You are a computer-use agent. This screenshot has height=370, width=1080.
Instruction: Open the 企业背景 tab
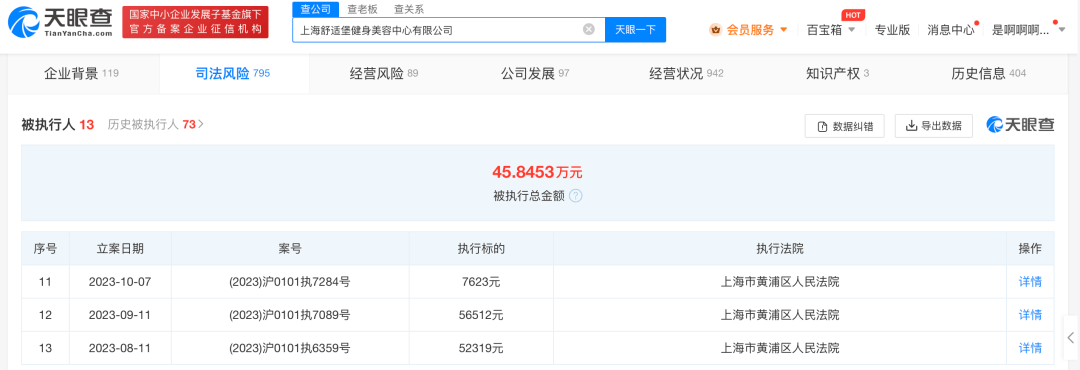coord(83,74)
